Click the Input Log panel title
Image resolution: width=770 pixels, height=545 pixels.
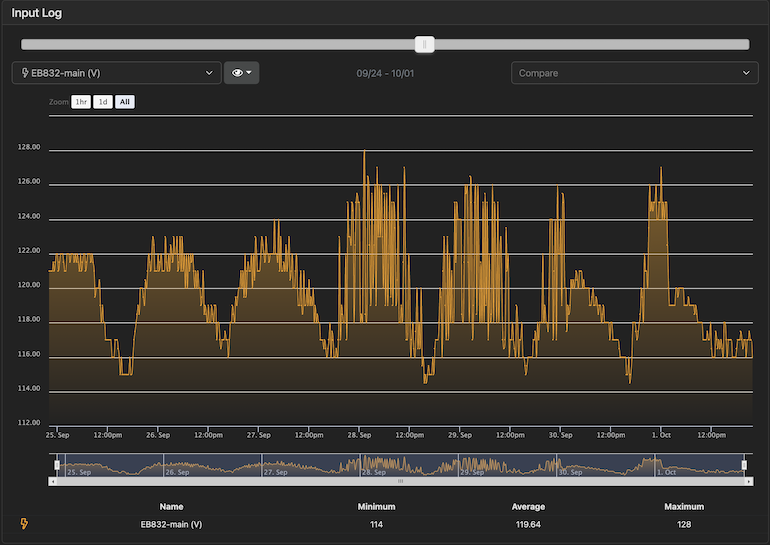(37, 13)
